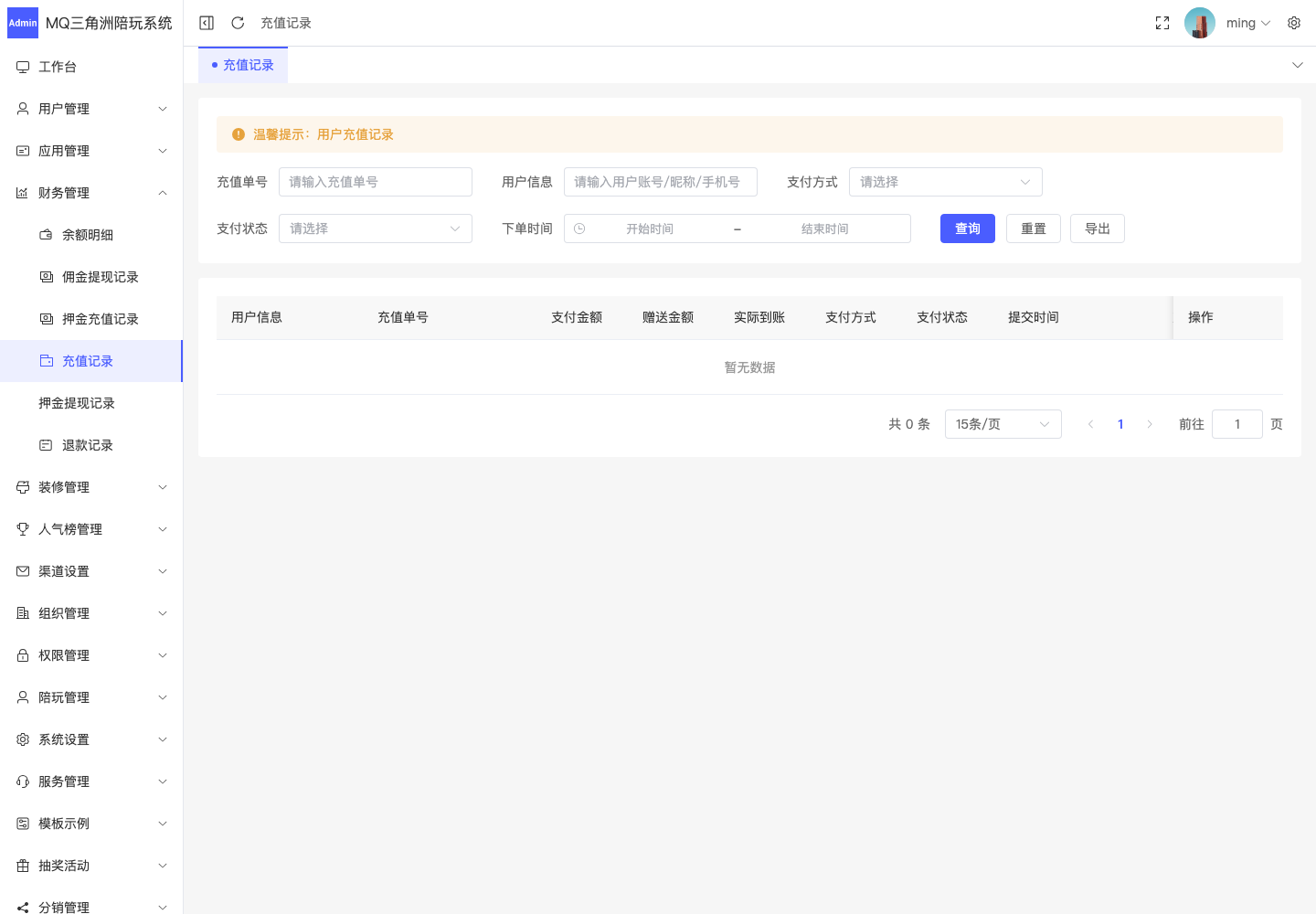Open the settings gear in the header
Screen dimensions: 1316x914
pyautogui.click(x=1294, y=23)
